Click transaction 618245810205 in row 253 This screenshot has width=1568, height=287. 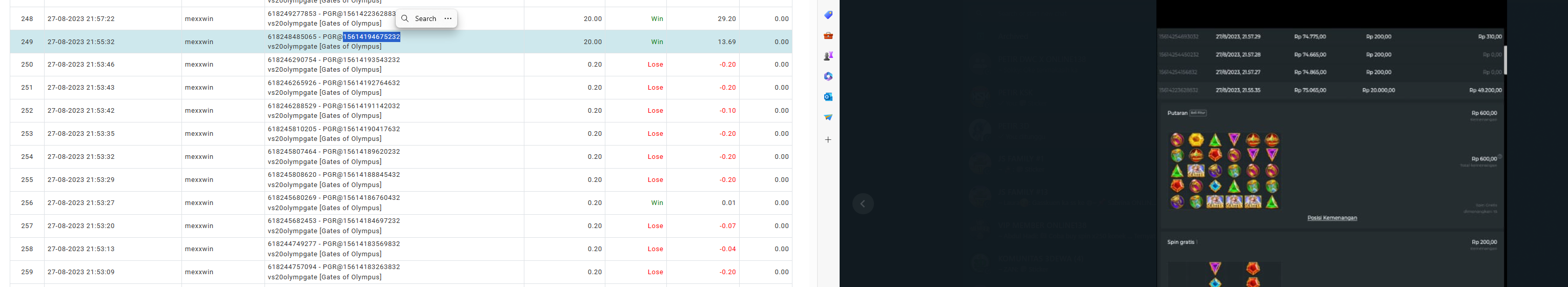click(x=292, y=130)
